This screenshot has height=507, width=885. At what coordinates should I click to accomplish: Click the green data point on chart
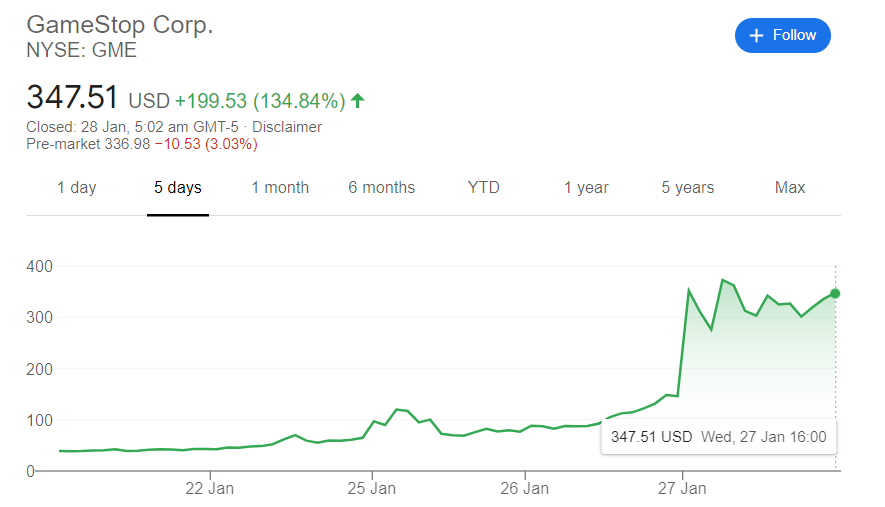pyautogui.click(x=835, y=293)
